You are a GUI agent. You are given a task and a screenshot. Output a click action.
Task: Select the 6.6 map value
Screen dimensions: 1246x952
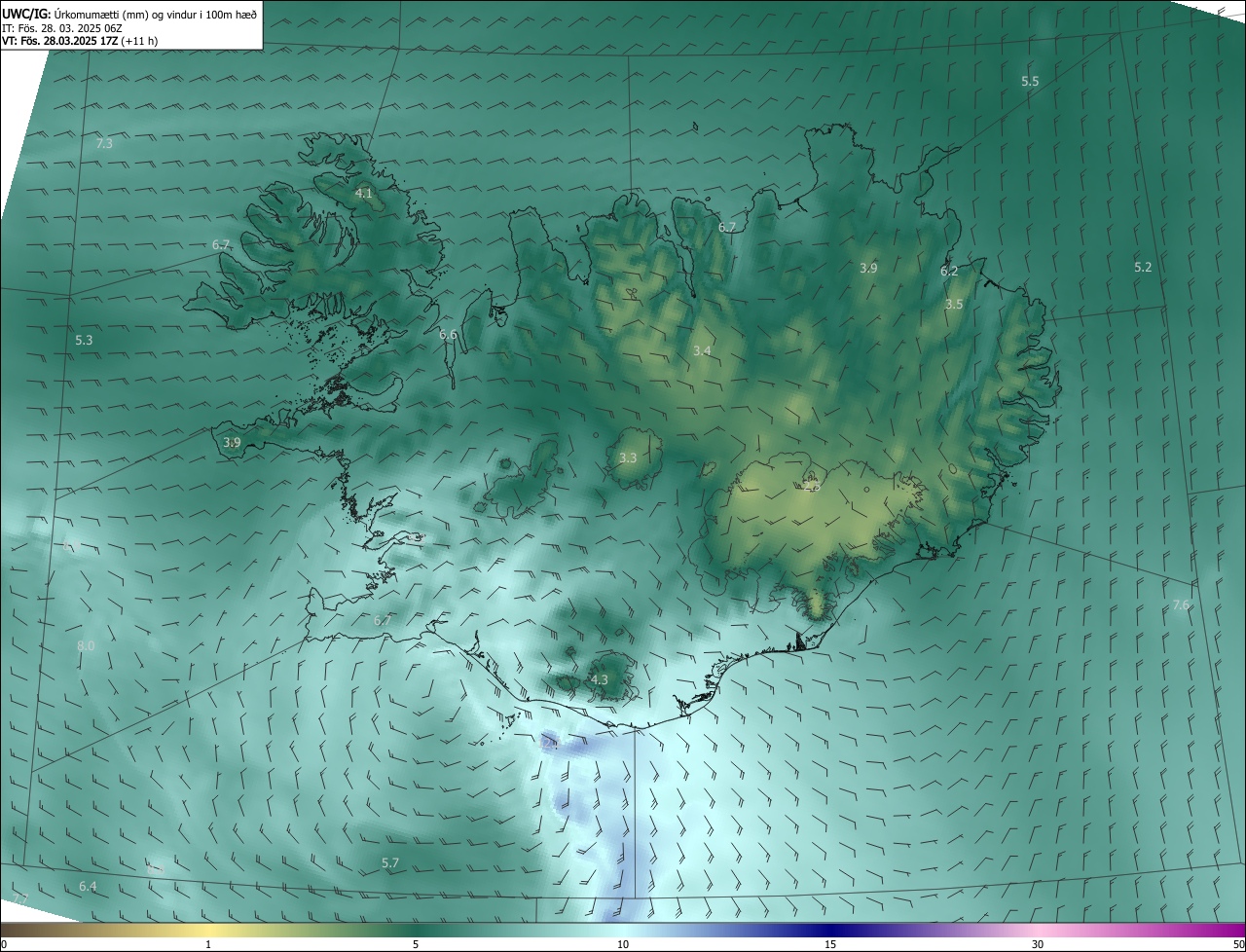448,335
